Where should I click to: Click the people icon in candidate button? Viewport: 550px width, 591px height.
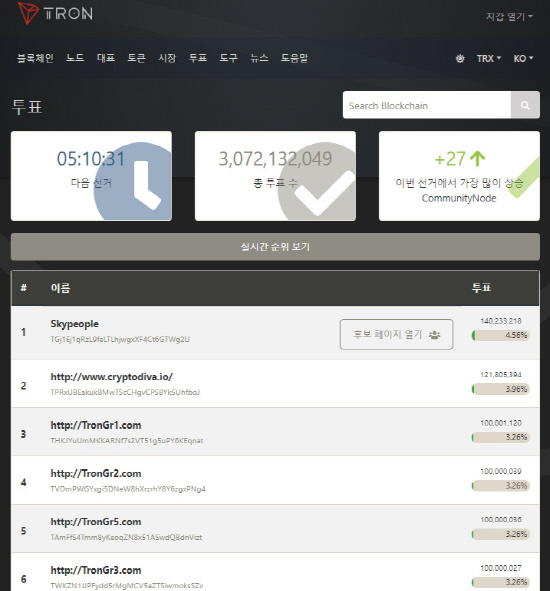click(434, 335)
